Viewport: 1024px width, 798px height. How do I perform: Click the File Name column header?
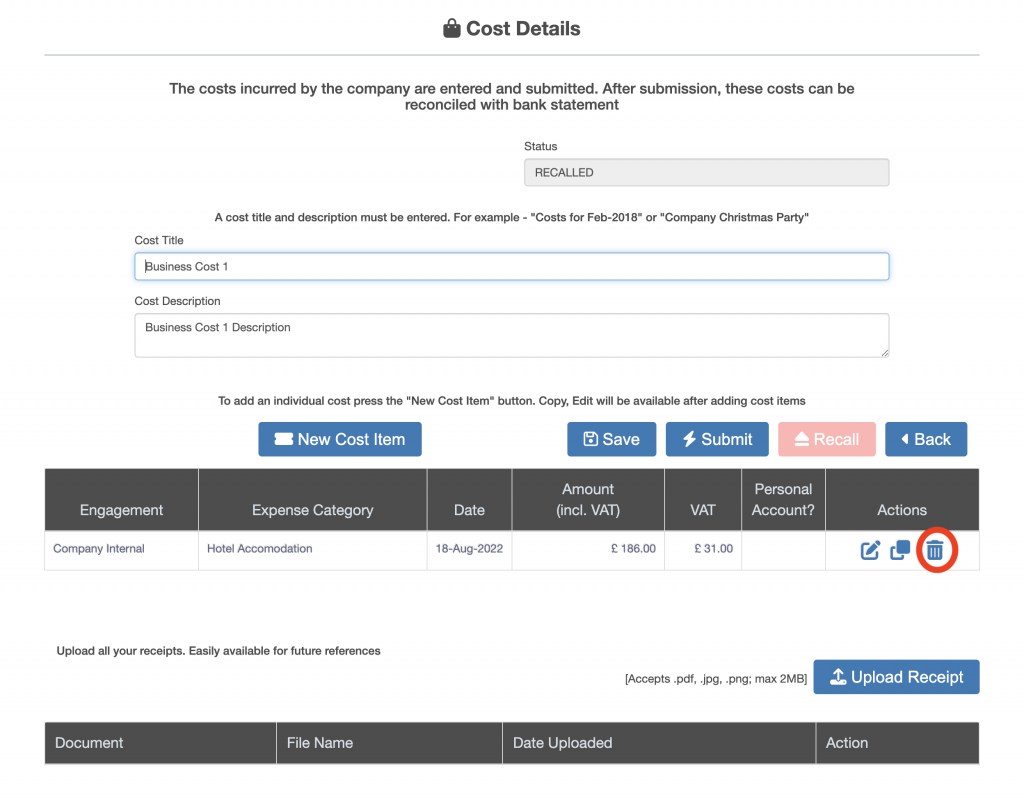pyautogui.click(x=320, y=743)
